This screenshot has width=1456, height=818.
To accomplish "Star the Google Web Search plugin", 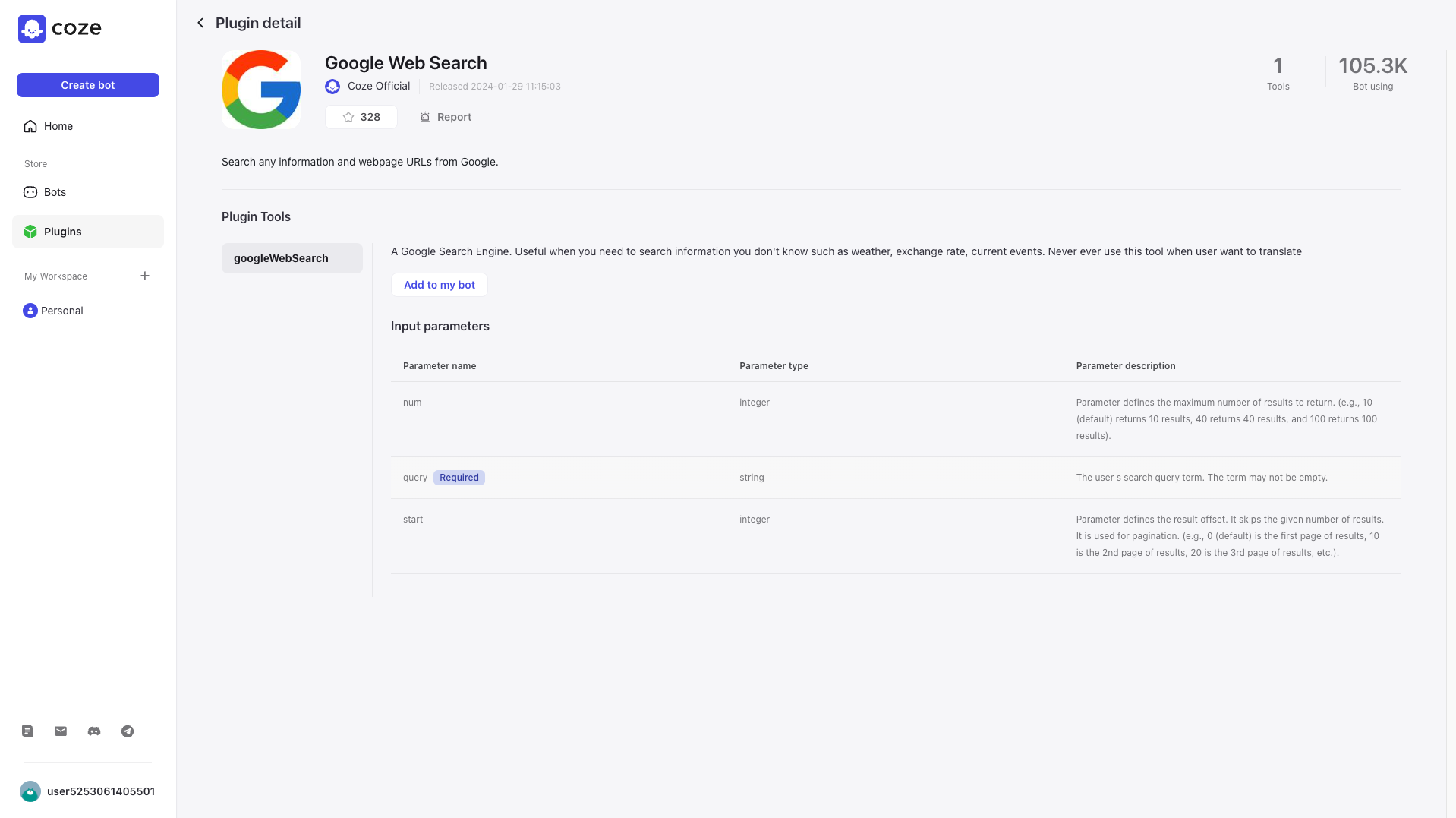I will (361, 117).
